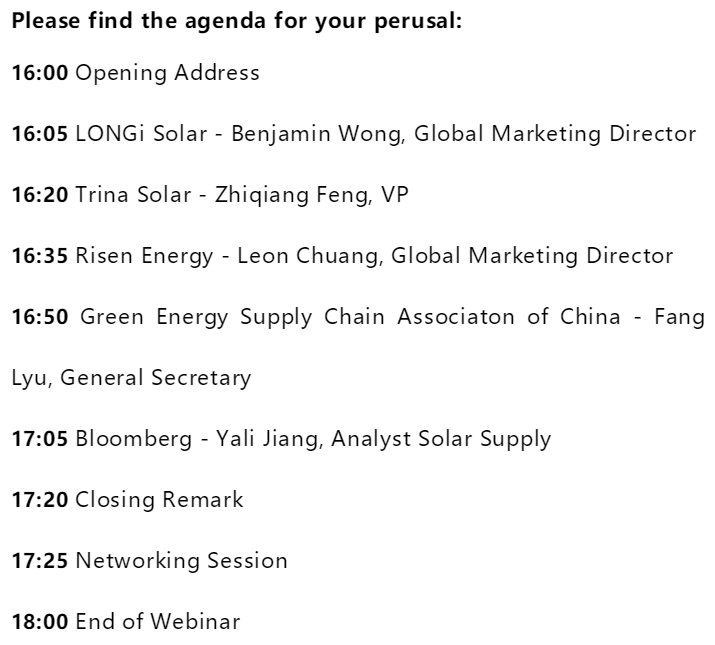Click the bold 16:00 time
Image resolution: width=715 pixels, height=645 pixels.
click(40, 73)
